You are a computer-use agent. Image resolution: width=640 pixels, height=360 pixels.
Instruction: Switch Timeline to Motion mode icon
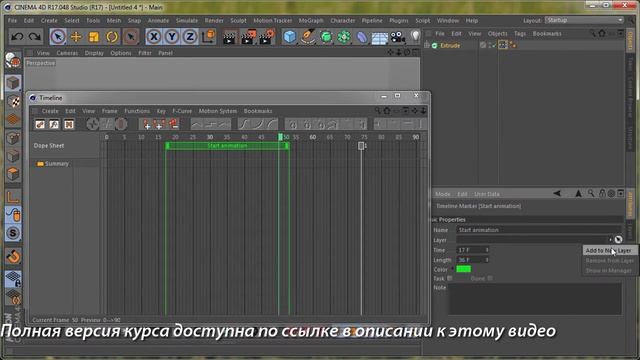pos(69,124)
